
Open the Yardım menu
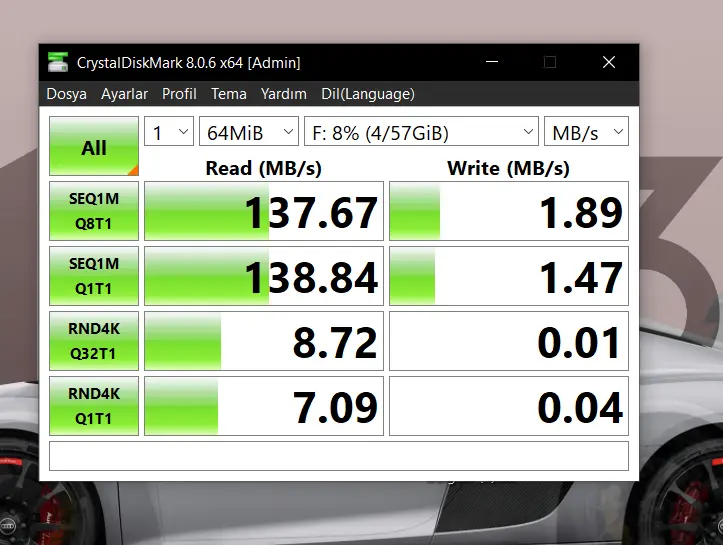[284, 94]
